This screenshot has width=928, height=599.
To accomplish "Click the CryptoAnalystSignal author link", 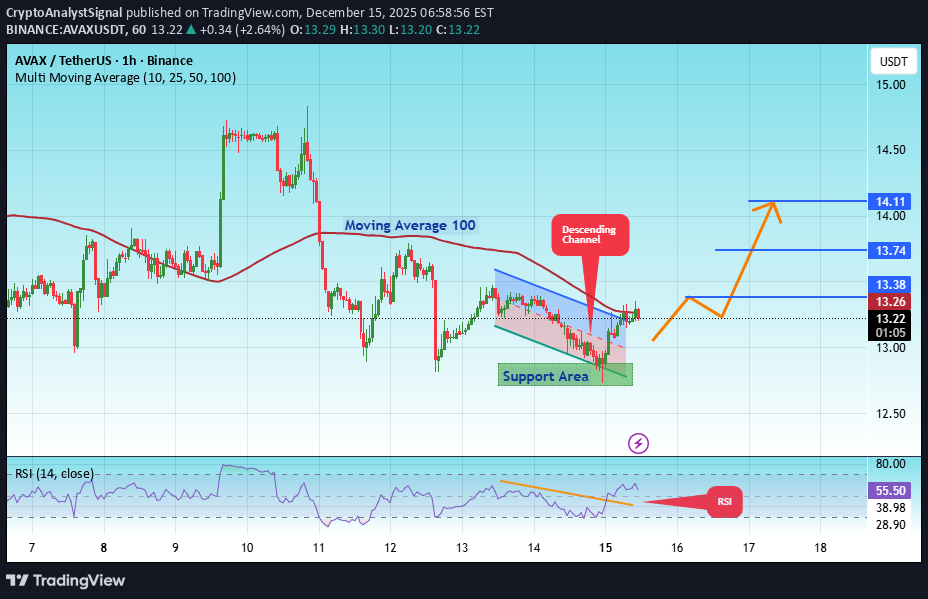I will (62, 13).
